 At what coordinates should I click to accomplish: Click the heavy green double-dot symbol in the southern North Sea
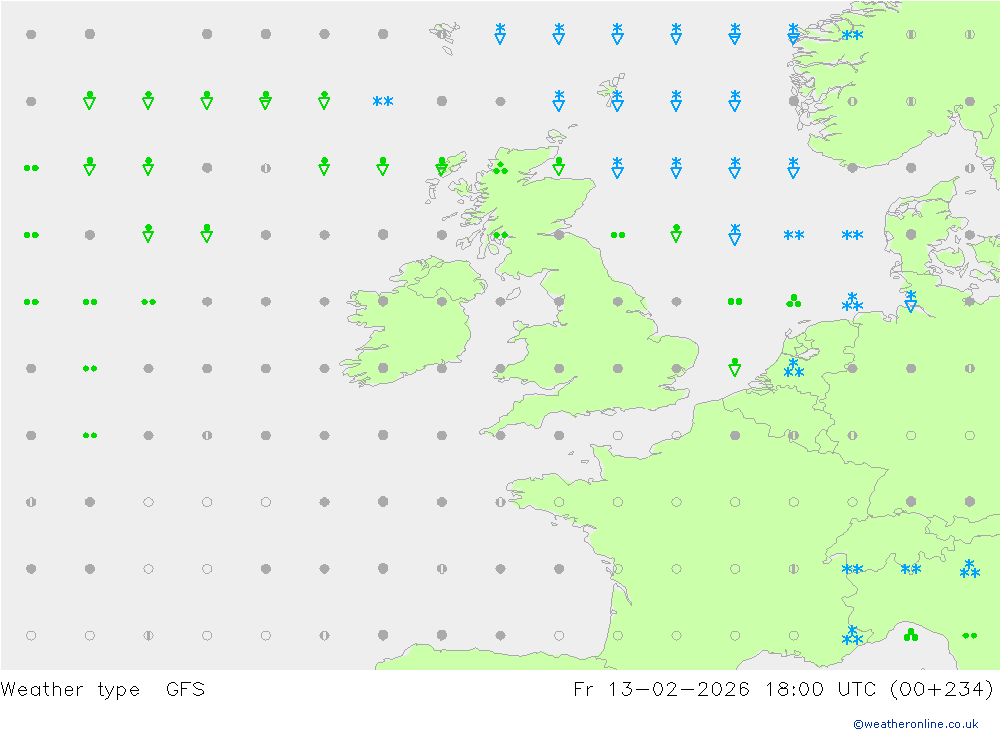point(735,301)
